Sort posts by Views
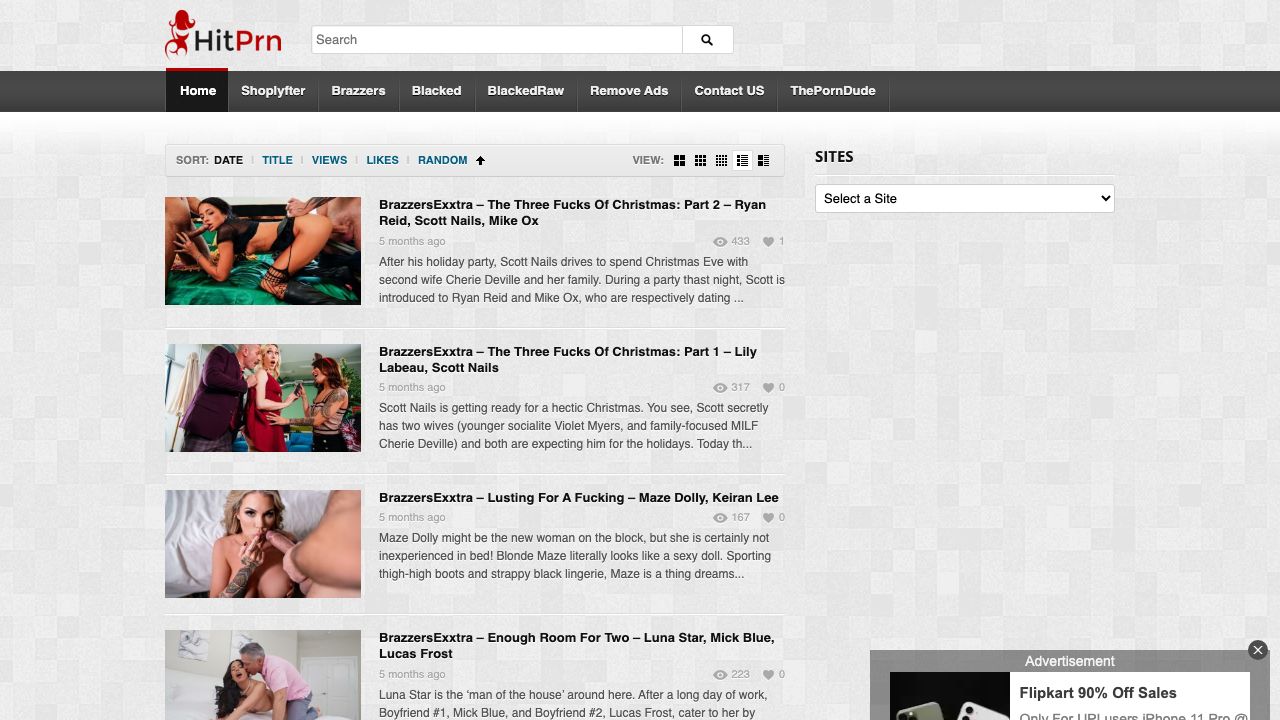 click(x=329, y=160)
